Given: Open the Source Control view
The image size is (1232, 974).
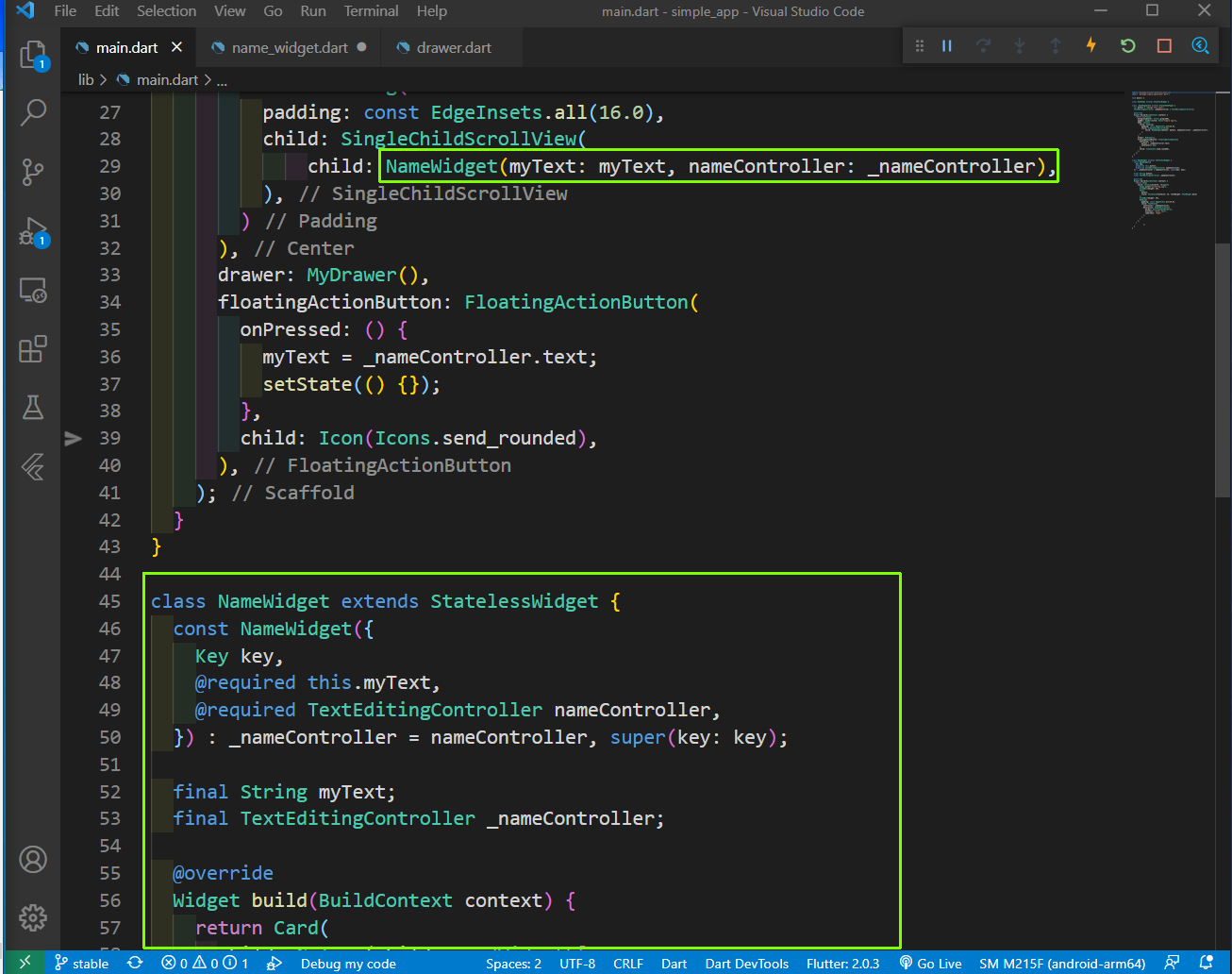Looking at the screenshot, I should 33,172.
